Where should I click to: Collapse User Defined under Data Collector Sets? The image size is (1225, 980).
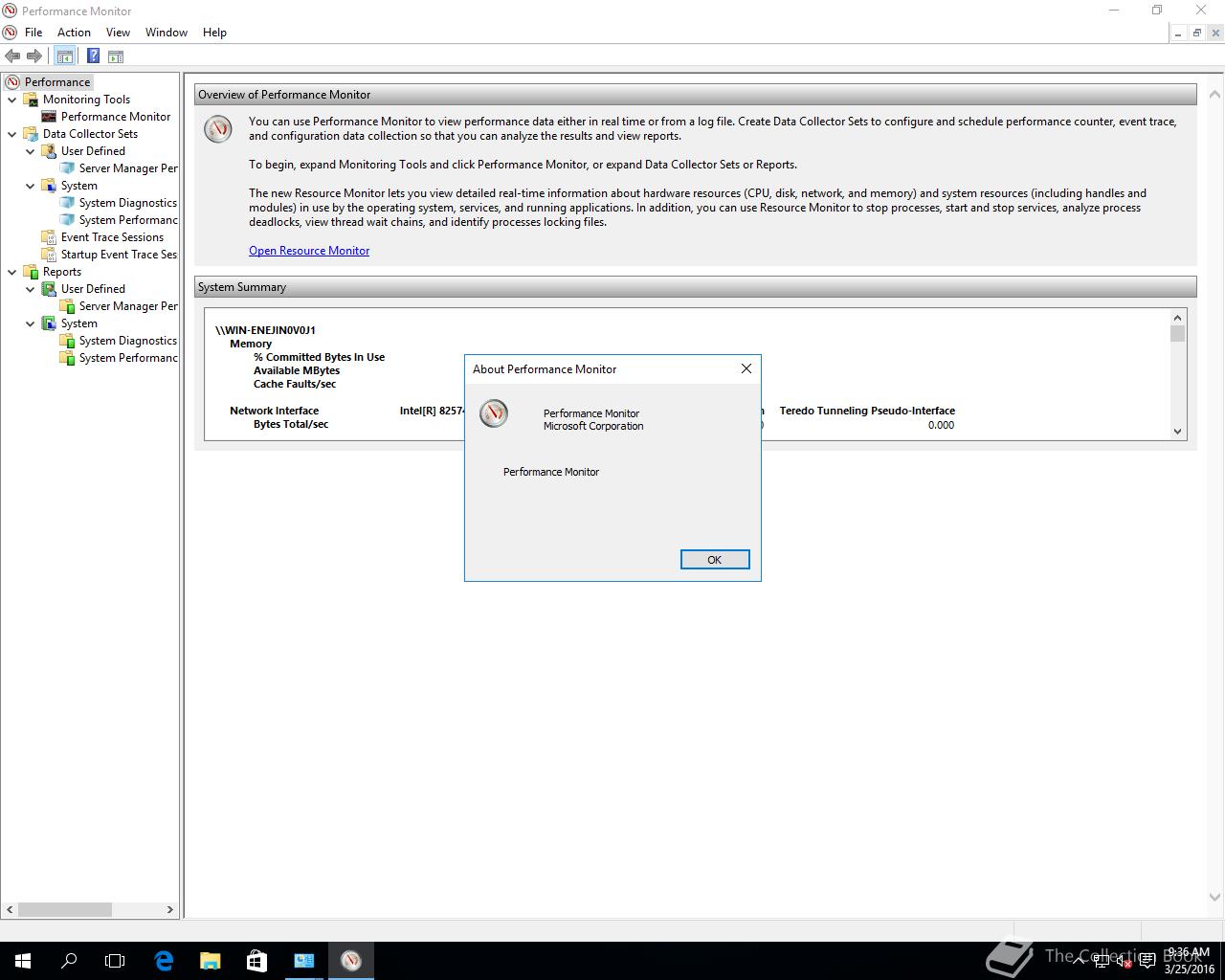click(31, 151)
